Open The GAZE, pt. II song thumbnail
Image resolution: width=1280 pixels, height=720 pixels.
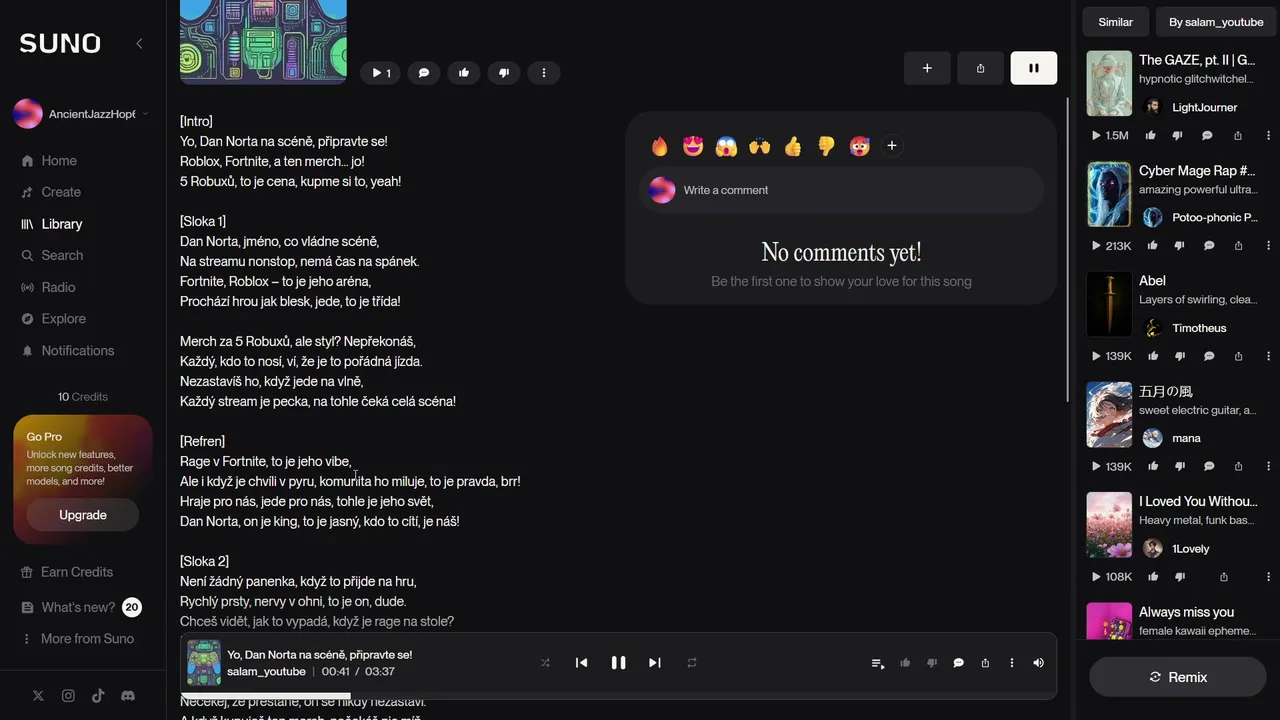pyautogui.click(x=1109, y=84)
